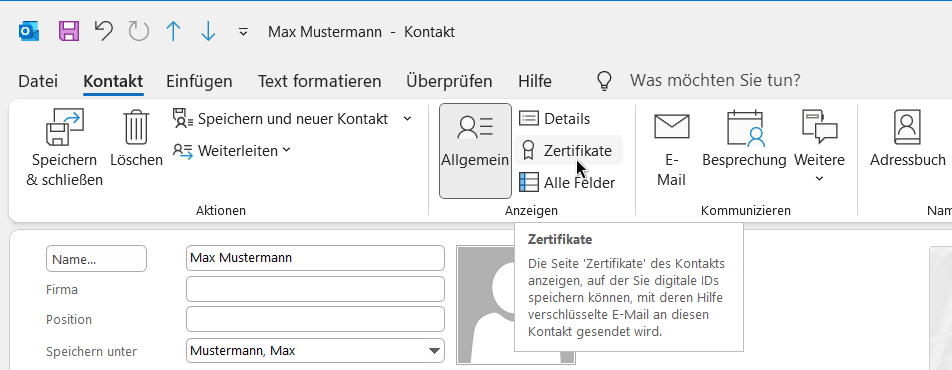This screenshot has width=952, height=370.
Task: Click the Outlook app icon in title bar
Action: click(29, 32)
